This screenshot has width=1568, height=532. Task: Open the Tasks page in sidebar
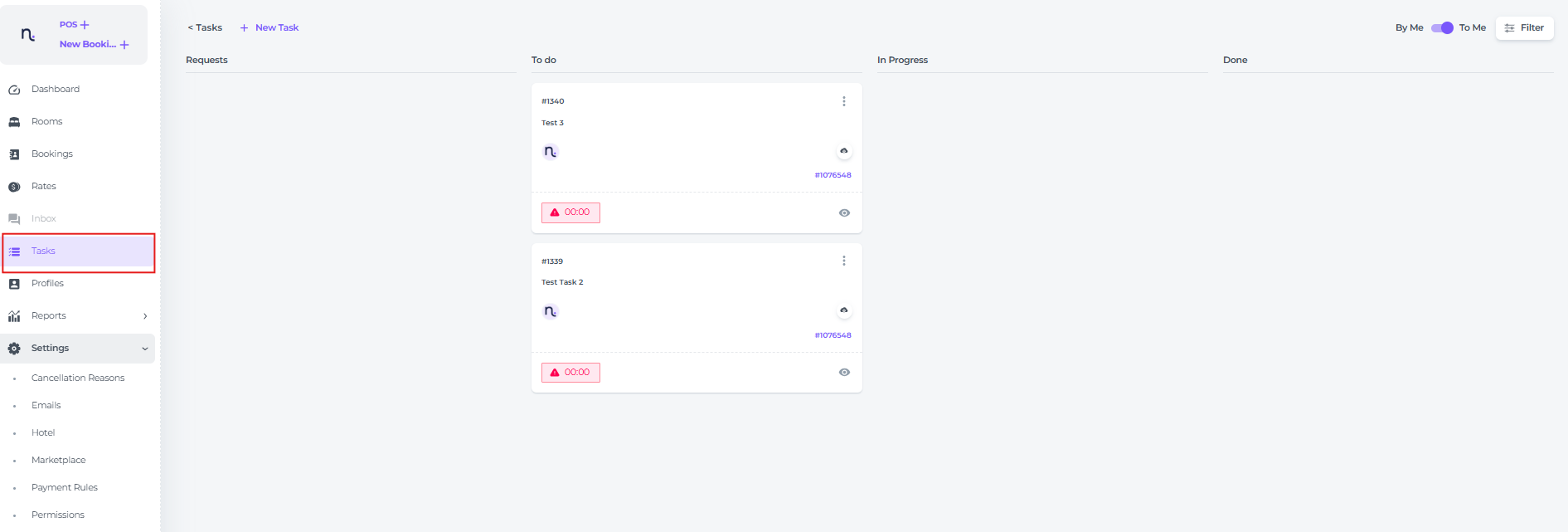(43, 251)
